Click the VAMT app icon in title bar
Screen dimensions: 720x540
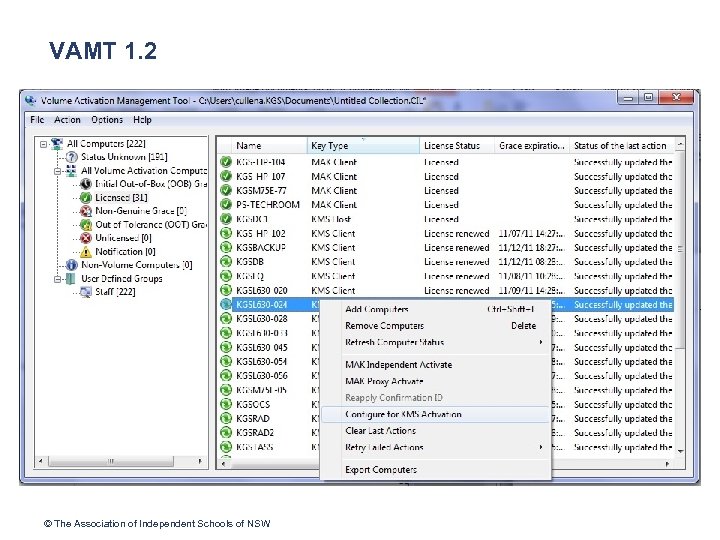tap(30, 100)
